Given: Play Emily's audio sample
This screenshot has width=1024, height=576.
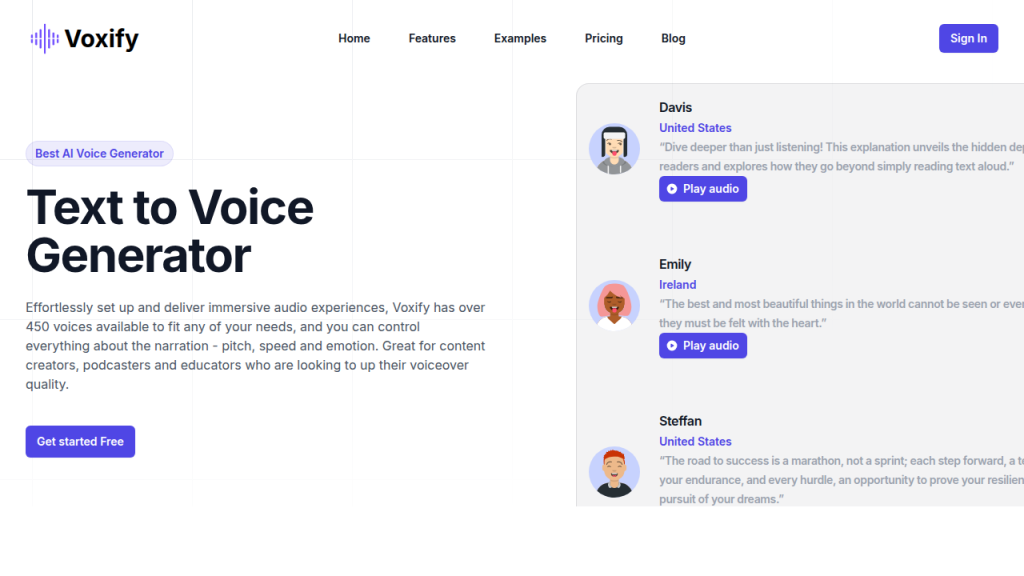Looking at the screenshot, I should click(x=703, y=345).
